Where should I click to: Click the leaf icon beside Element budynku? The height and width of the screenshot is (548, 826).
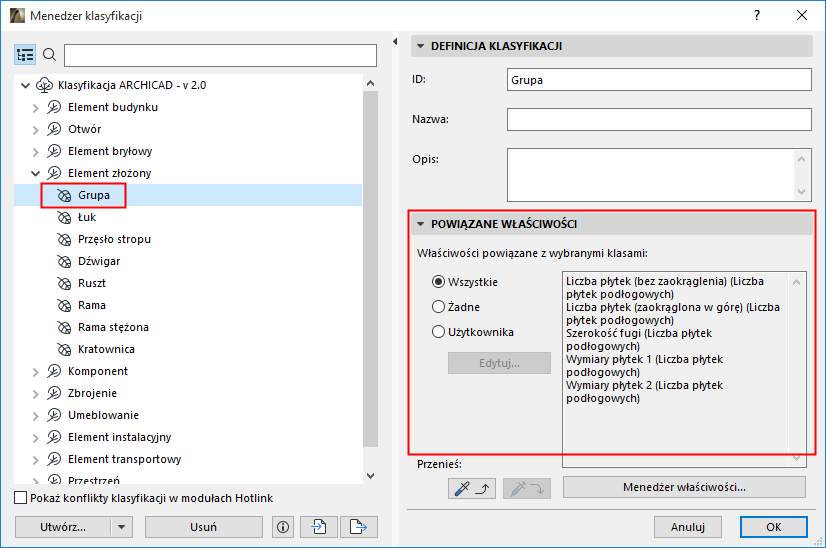click(x=54, y=107)
